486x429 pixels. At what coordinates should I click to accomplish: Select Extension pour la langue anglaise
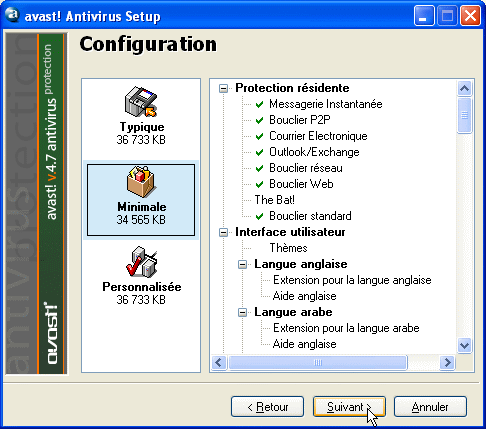coord(352,280)
